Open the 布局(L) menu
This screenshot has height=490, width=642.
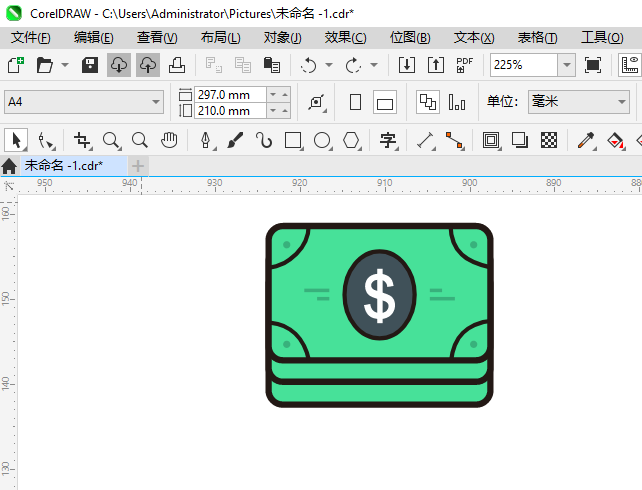coord(221,38)
